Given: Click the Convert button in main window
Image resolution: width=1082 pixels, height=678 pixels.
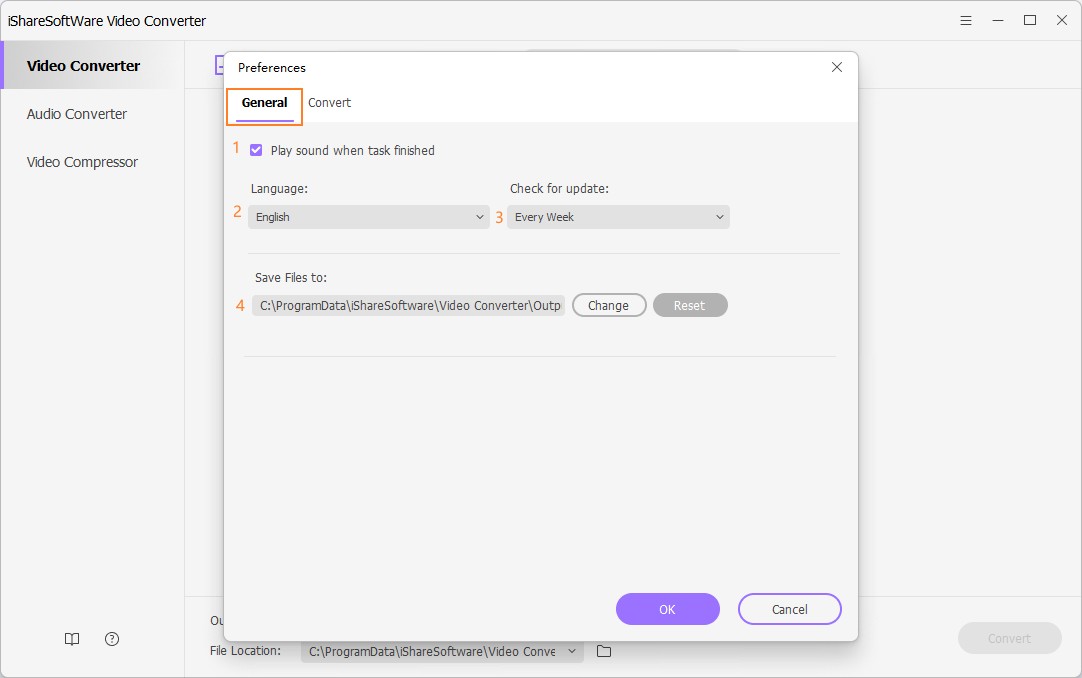Looking at the screenshot, I should [x=1010, y=639].
